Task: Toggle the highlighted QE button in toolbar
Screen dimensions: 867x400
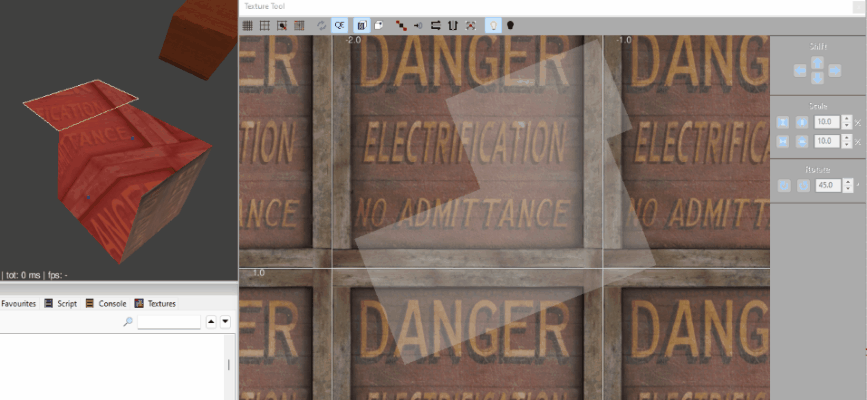Action: (x=340, y=25)
